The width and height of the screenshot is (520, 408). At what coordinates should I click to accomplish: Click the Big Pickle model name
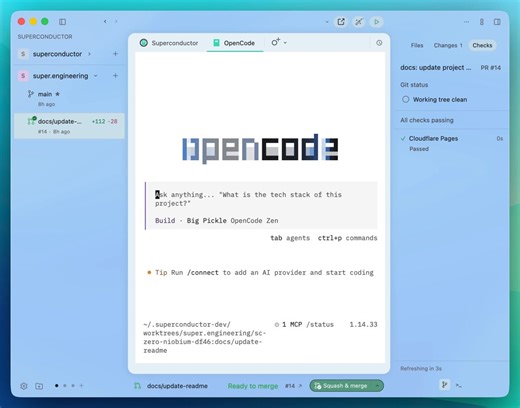click(206, 221)
